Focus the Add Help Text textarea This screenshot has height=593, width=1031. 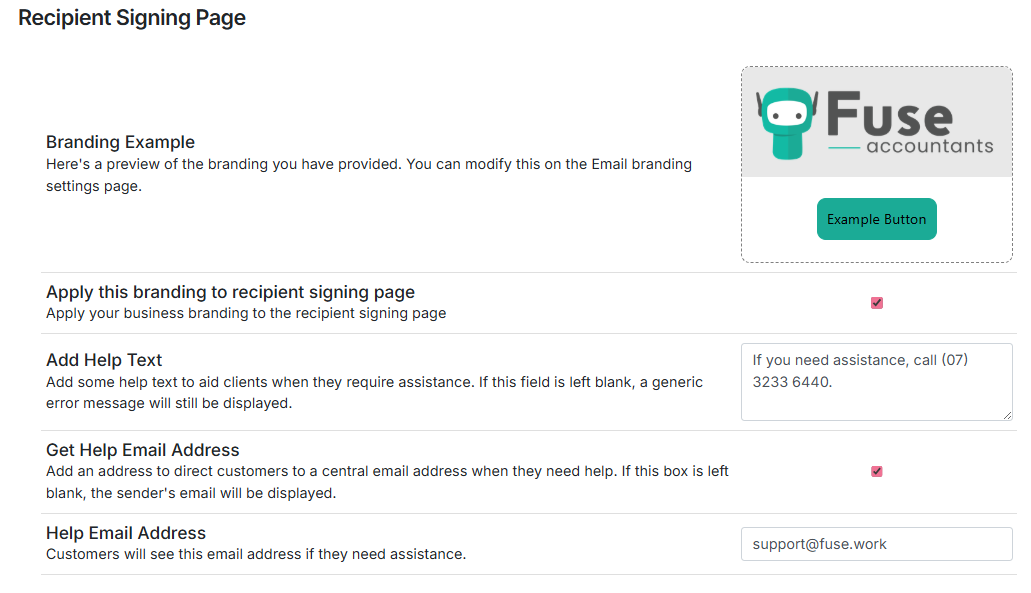pos(876,381)
